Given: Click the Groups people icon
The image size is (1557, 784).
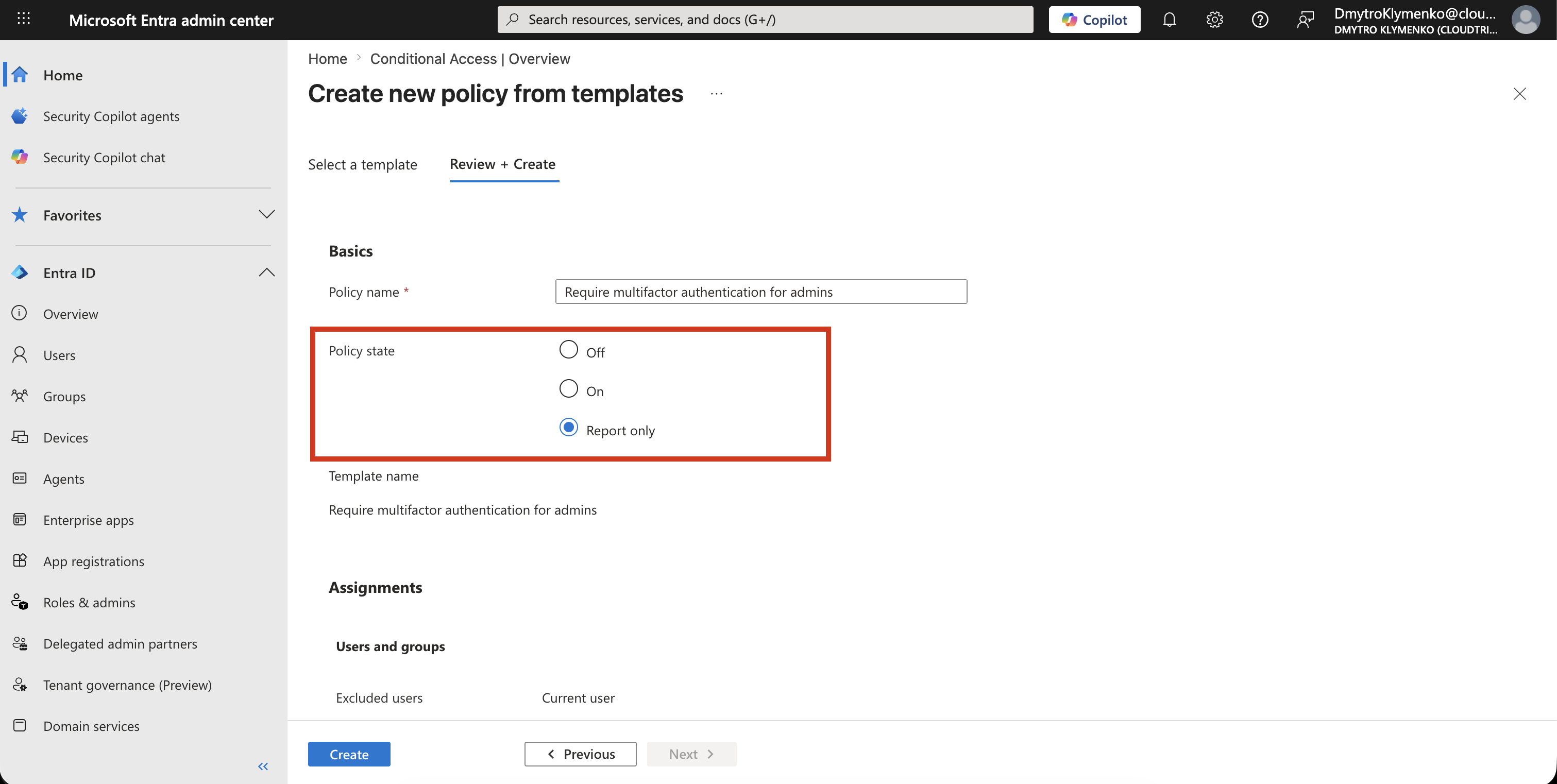Looking at the screenshot, I should click(20, 396).
